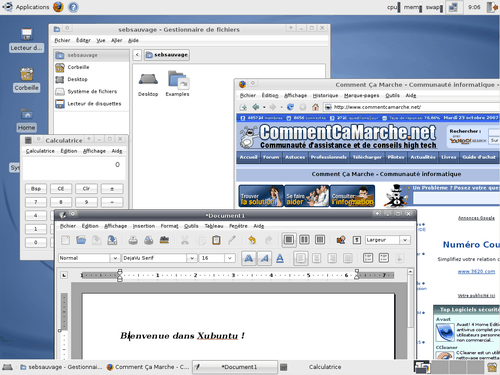Switch to two column layout
Screen dimensions: 500x375
coord(304,240)
